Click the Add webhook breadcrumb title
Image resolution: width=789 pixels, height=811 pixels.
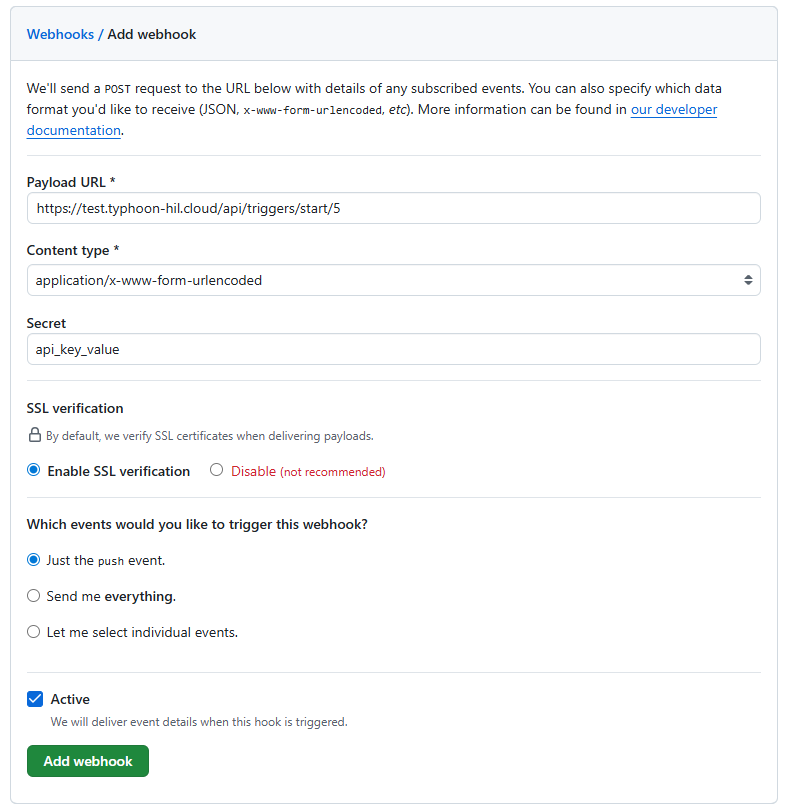152,34
